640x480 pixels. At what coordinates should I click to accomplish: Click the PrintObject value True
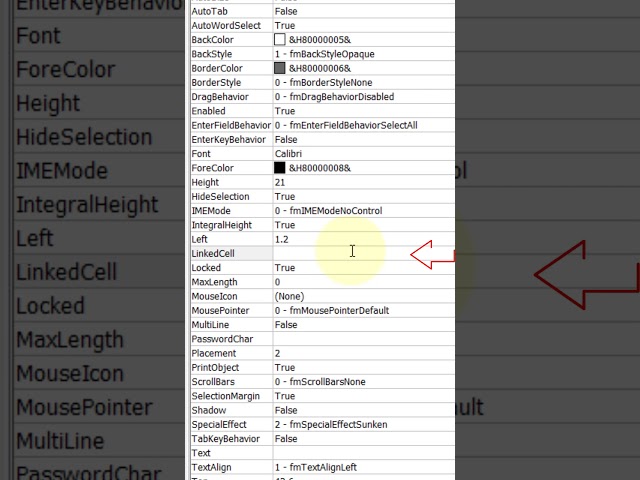point(285,367)
